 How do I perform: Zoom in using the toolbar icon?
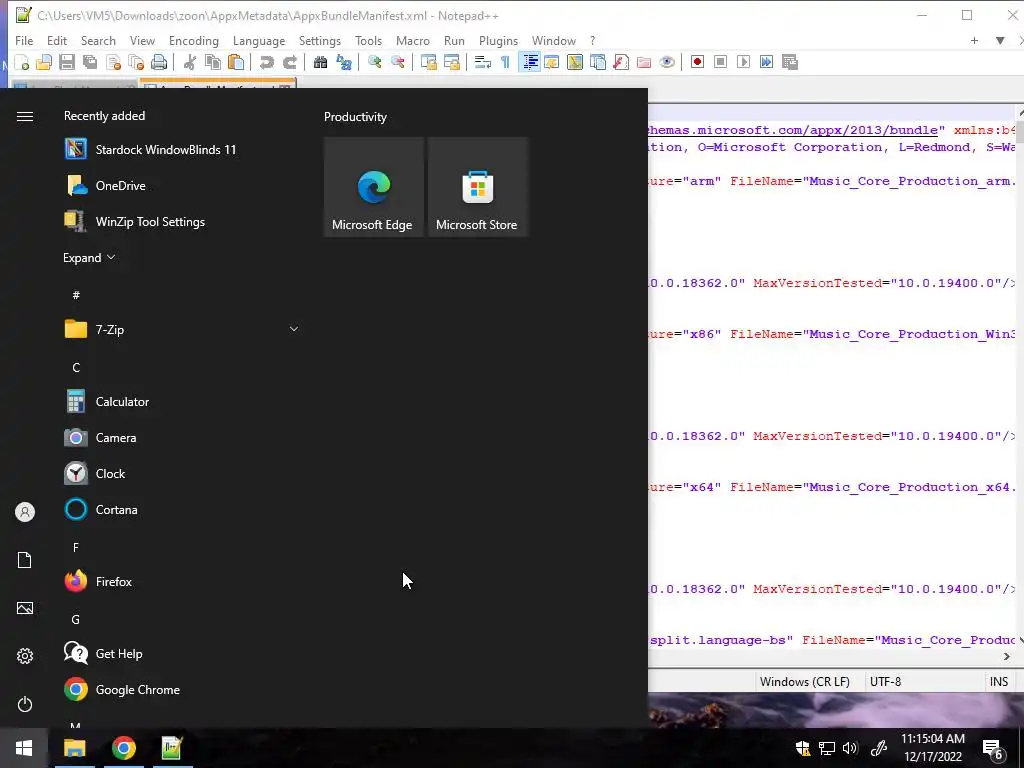[374, 62]
